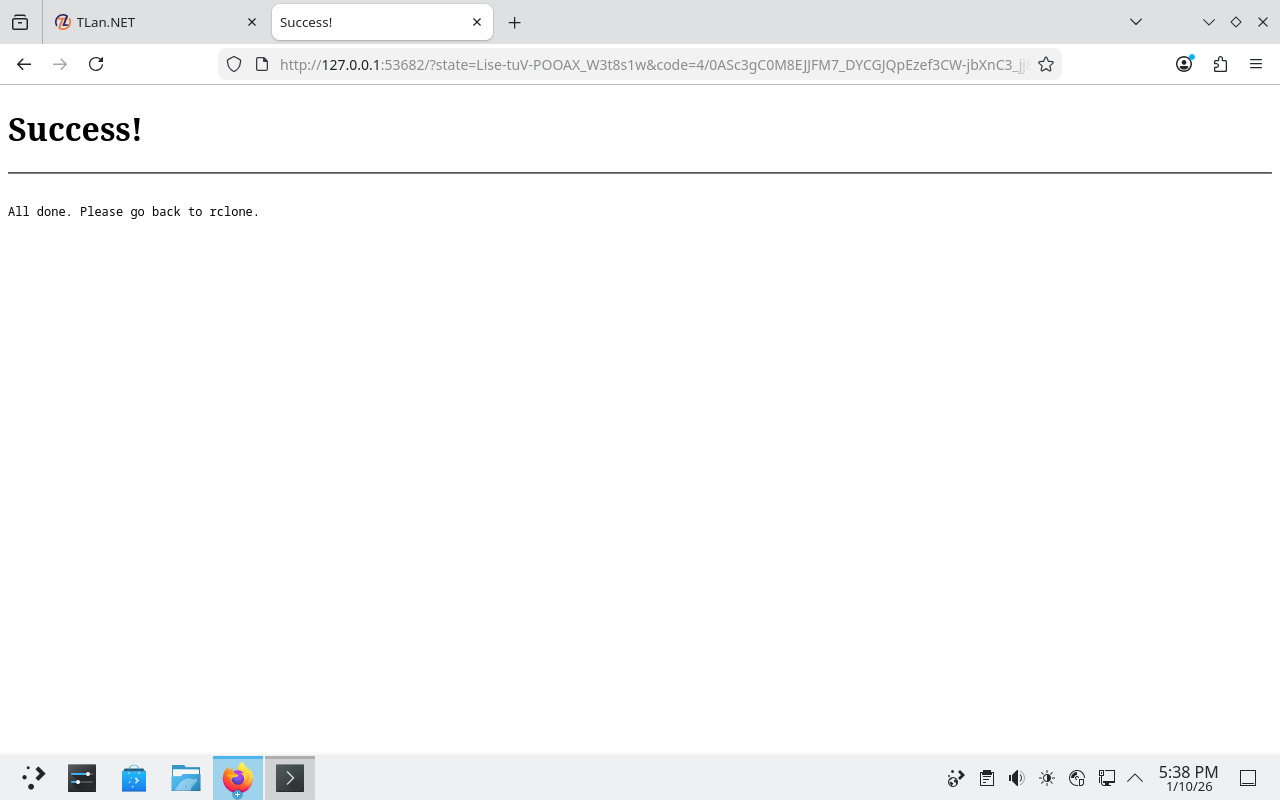Switch to the TLan.NET tab

[x=150, y=22]
